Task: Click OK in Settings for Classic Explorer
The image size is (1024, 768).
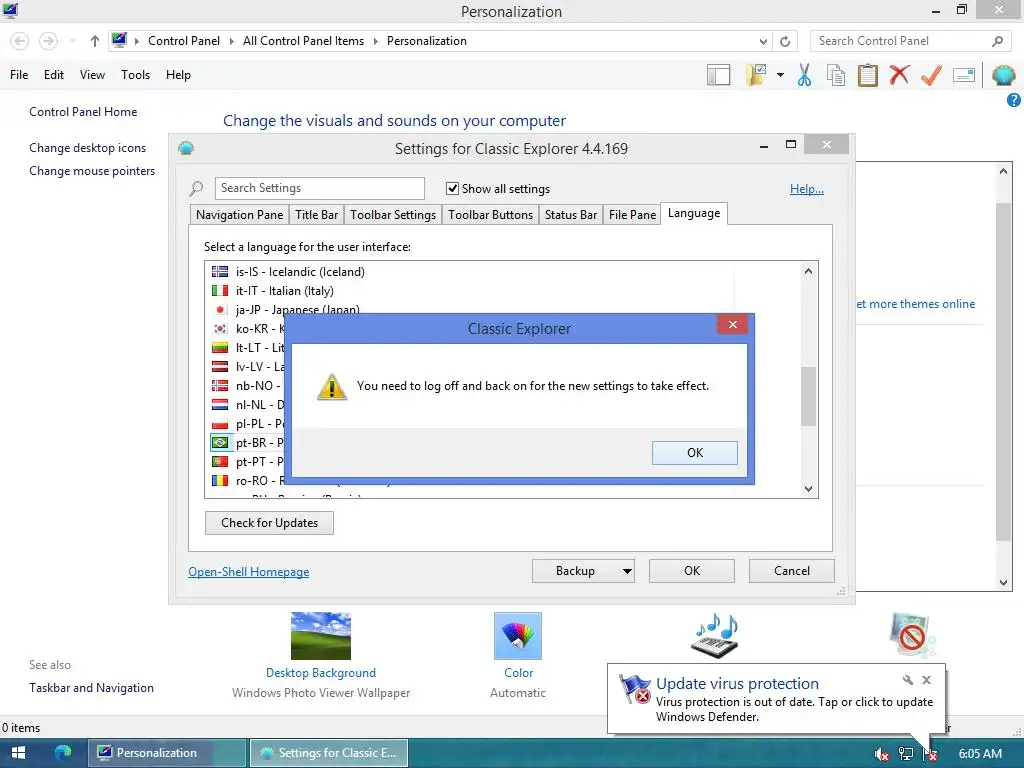Action: [692, 571]
